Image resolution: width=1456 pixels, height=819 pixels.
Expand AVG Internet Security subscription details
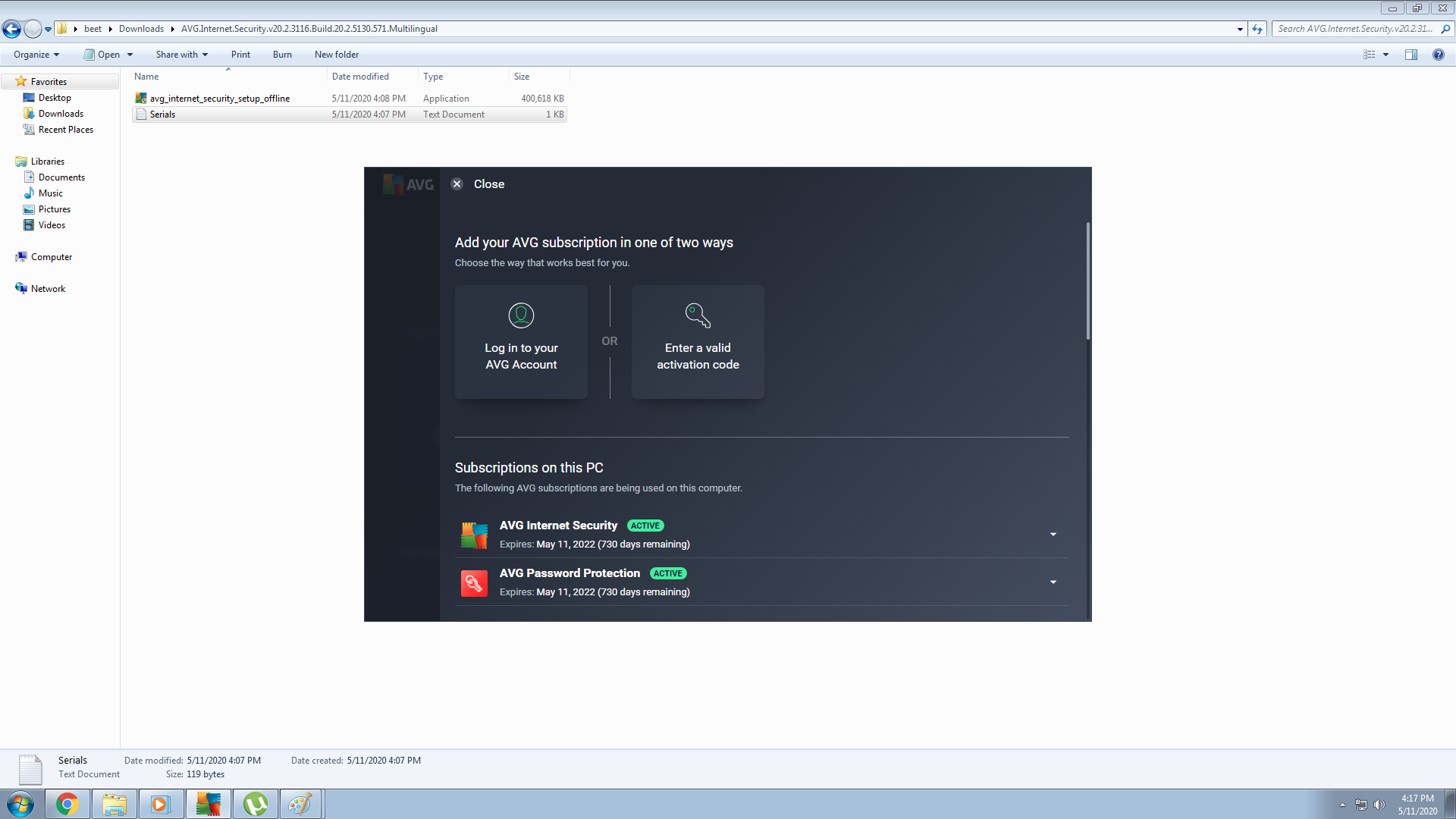[x=1053, y=535]
